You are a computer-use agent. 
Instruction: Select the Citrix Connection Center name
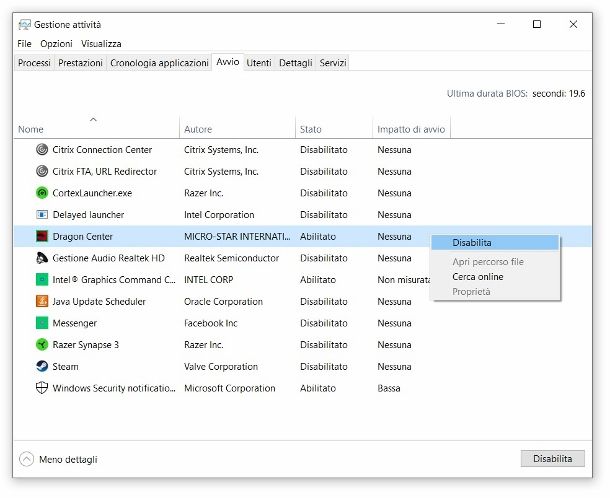pos(102,150)
